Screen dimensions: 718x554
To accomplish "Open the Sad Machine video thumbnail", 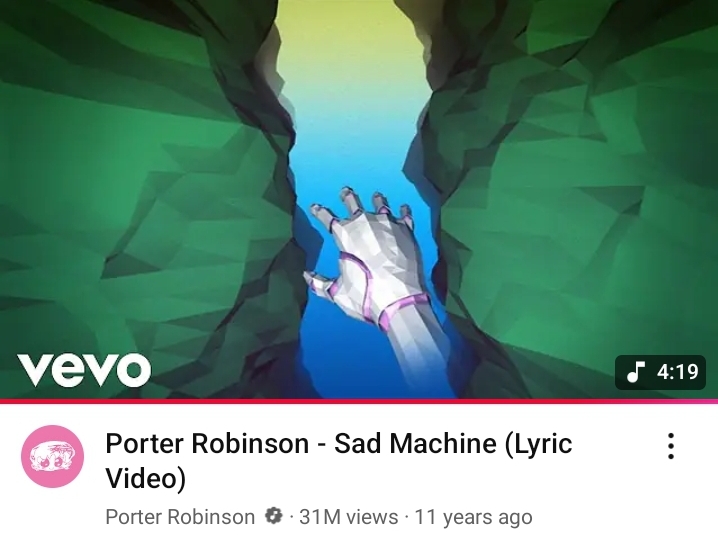I will coord(359,199).
